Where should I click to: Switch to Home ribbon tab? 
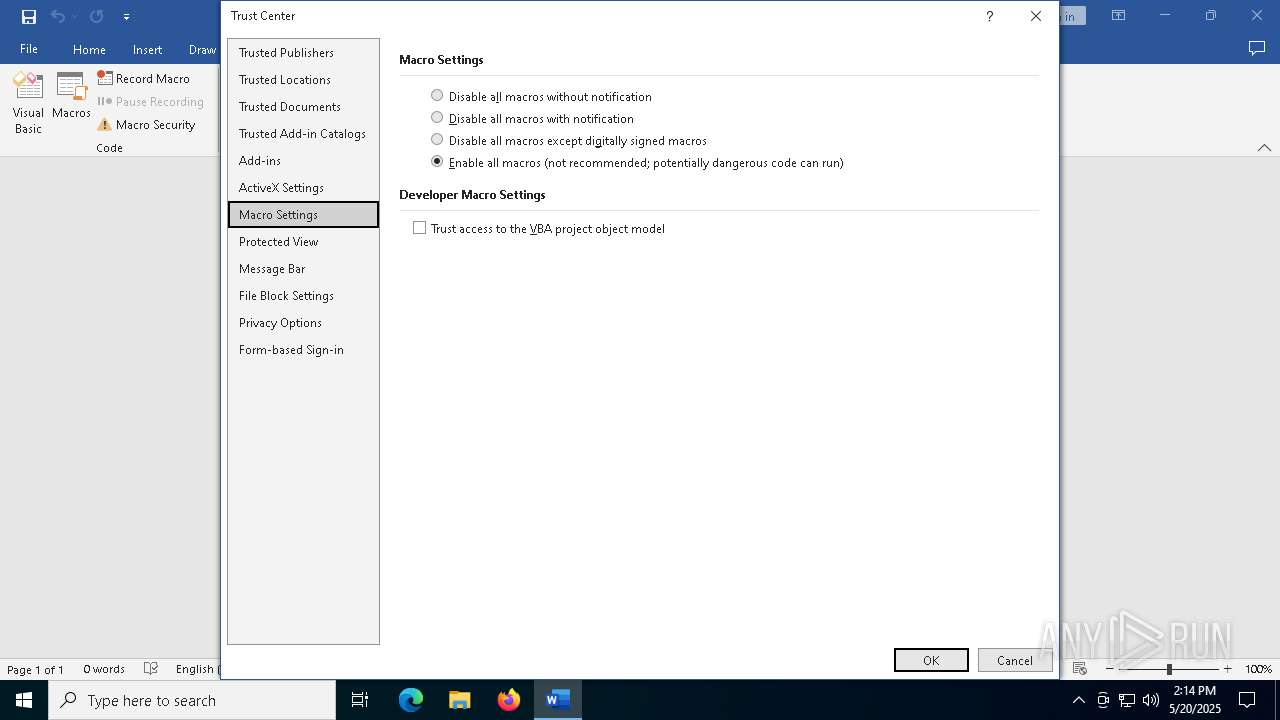tap(89, 49)
